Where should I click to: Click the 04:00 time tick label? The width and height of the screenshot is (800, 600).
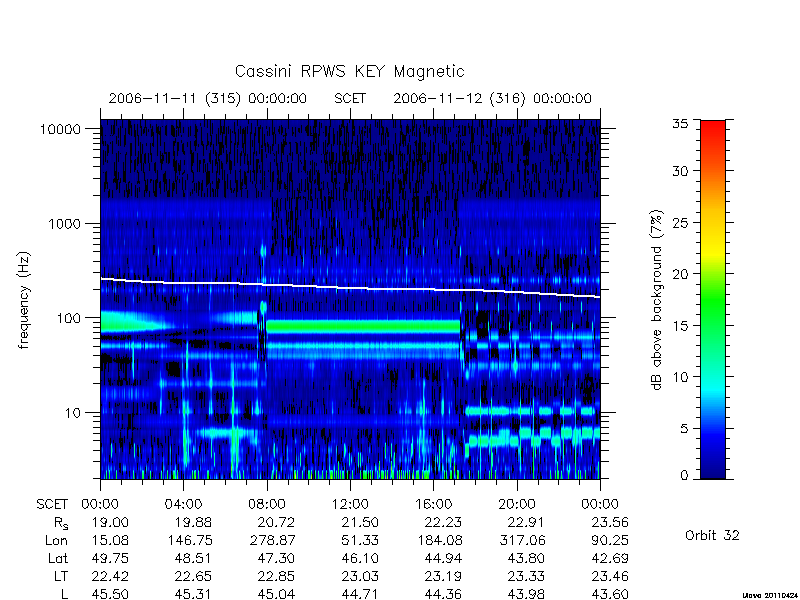click(x=183, y=505)
